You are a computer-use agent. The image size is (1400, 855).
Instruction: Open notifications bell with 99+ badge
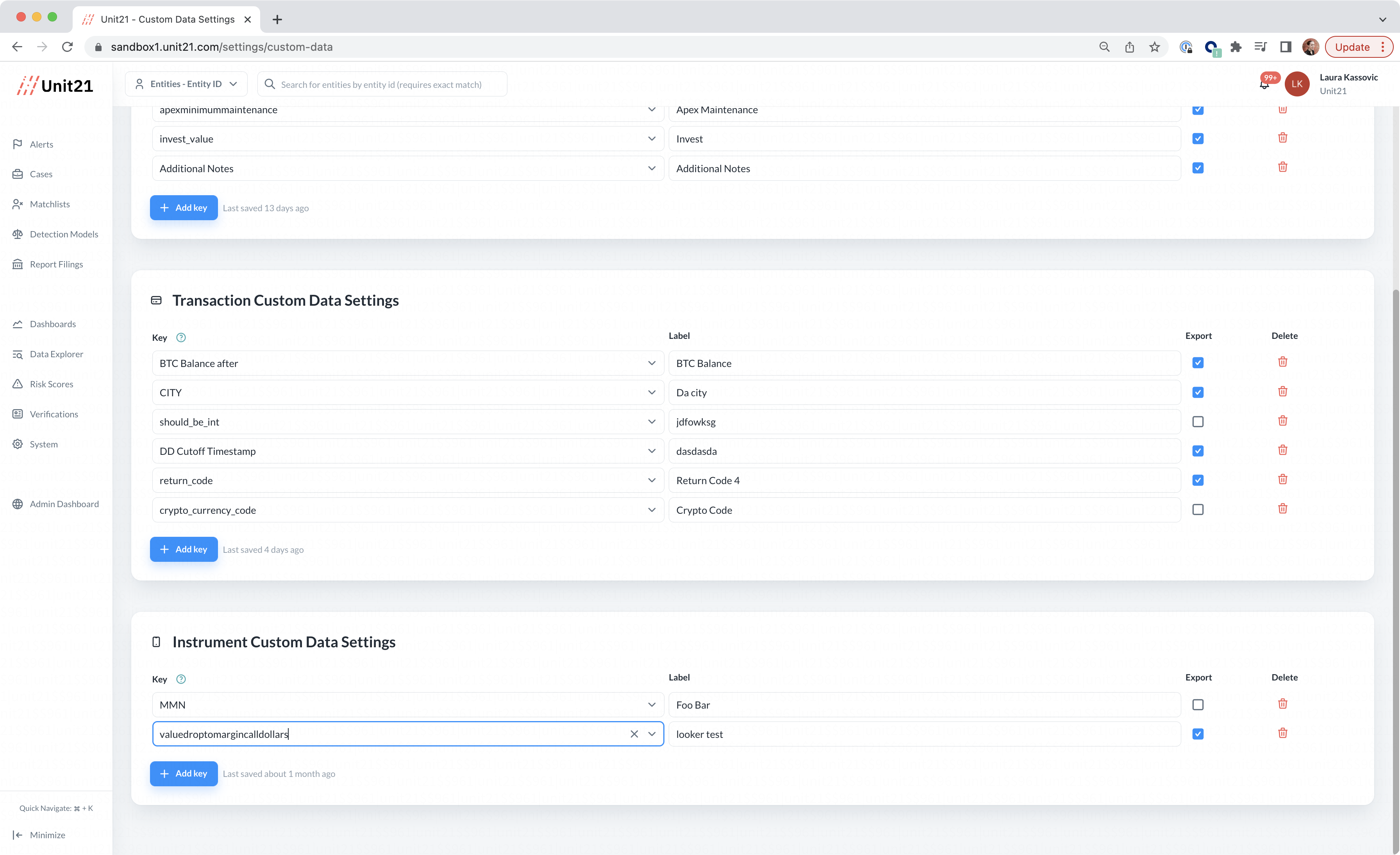coord(1264,85)
